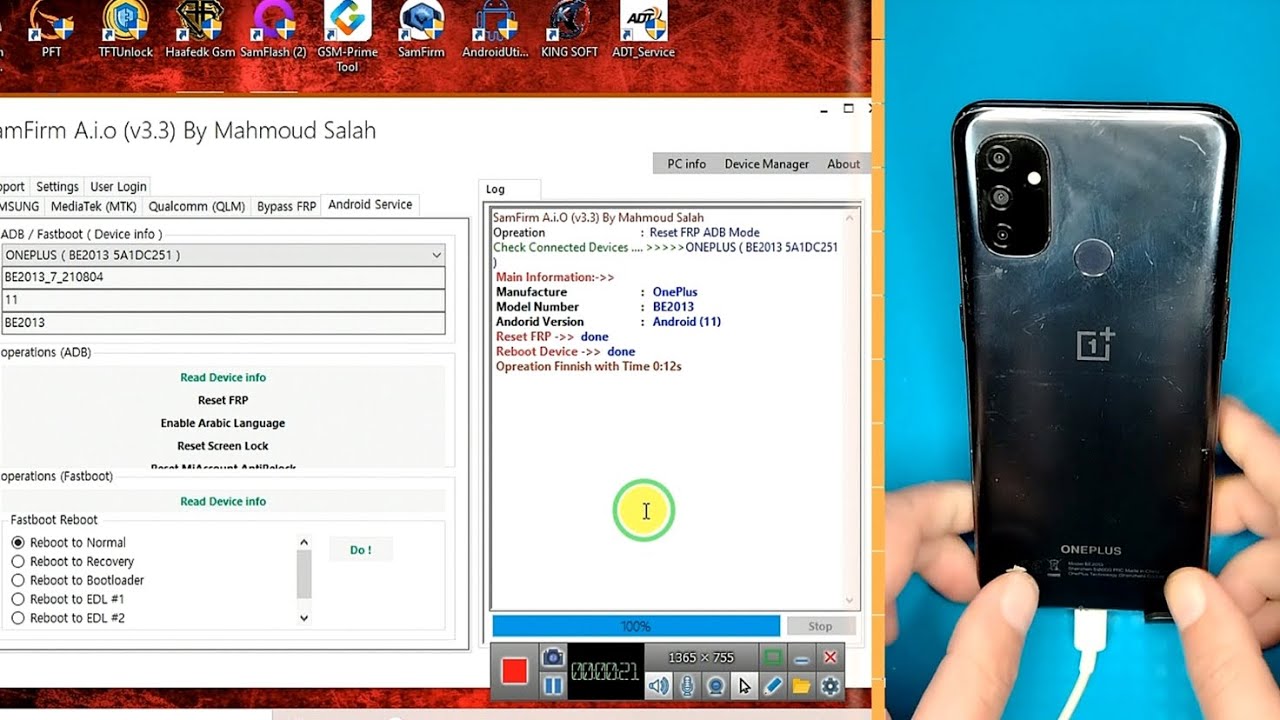Open the AndroidUtility desktop shortcut
Viewport: 1280px width, 720px height.
(495, 30)
